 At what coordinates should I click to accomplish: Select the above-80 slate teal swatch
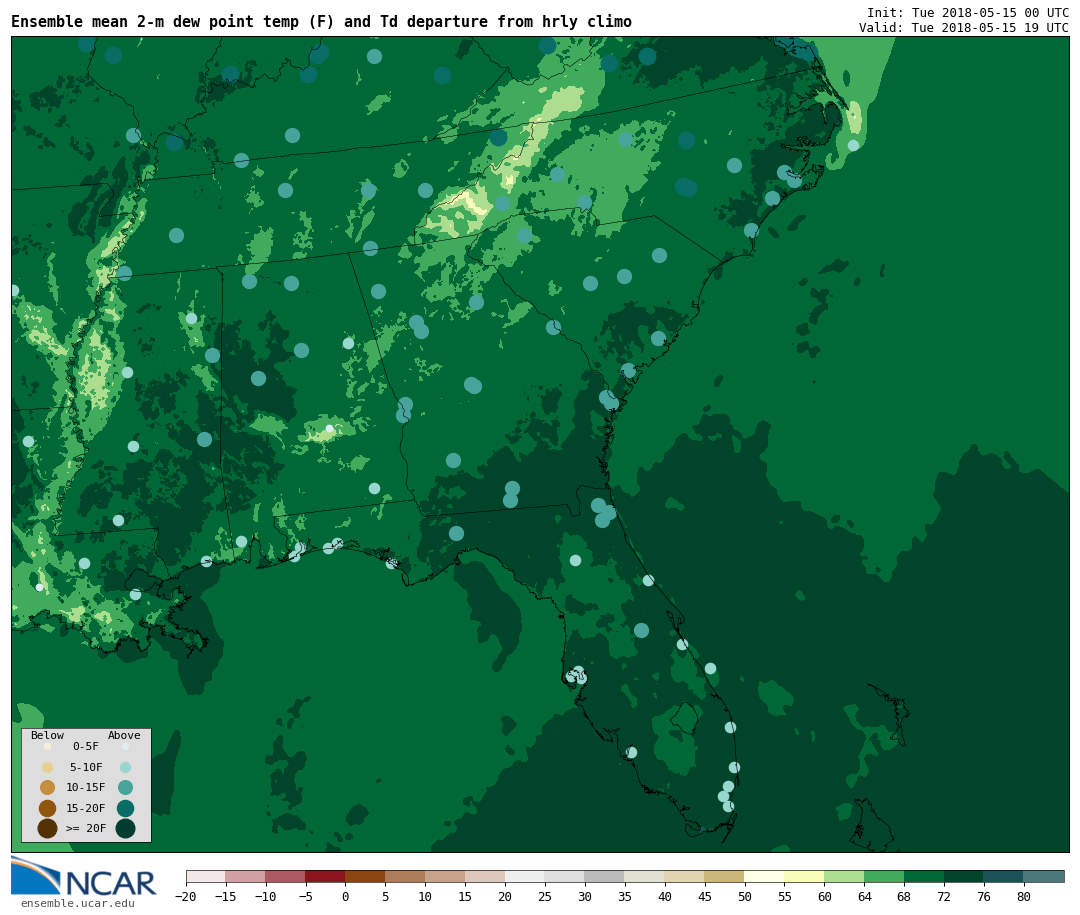[1044, 876]
